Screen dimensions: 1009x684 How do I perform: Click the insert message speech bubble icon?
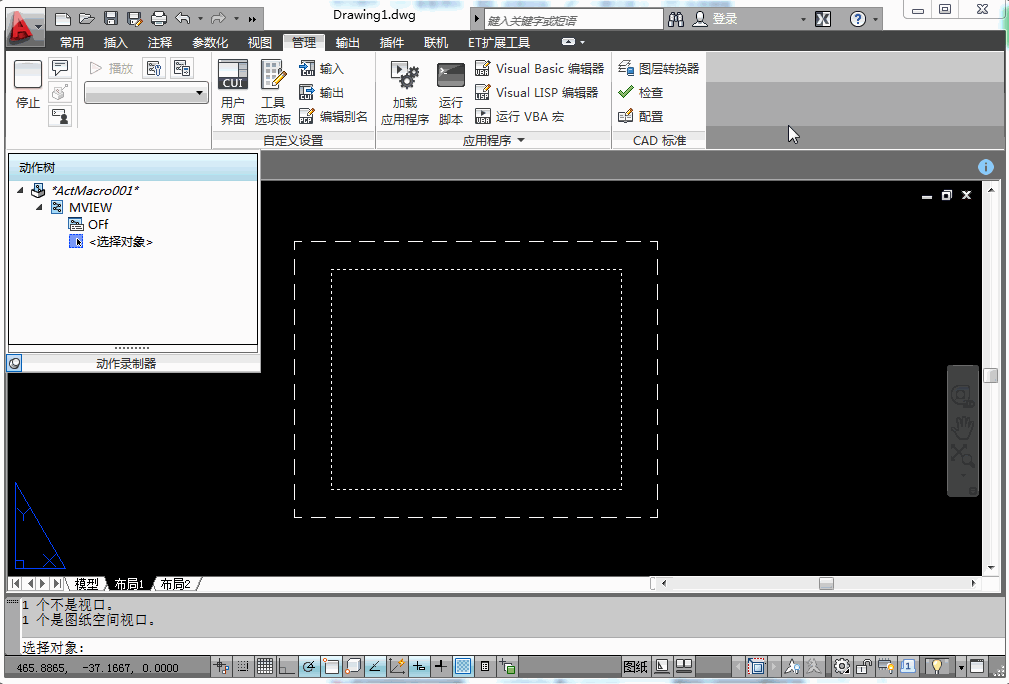(x=60, y=68)
